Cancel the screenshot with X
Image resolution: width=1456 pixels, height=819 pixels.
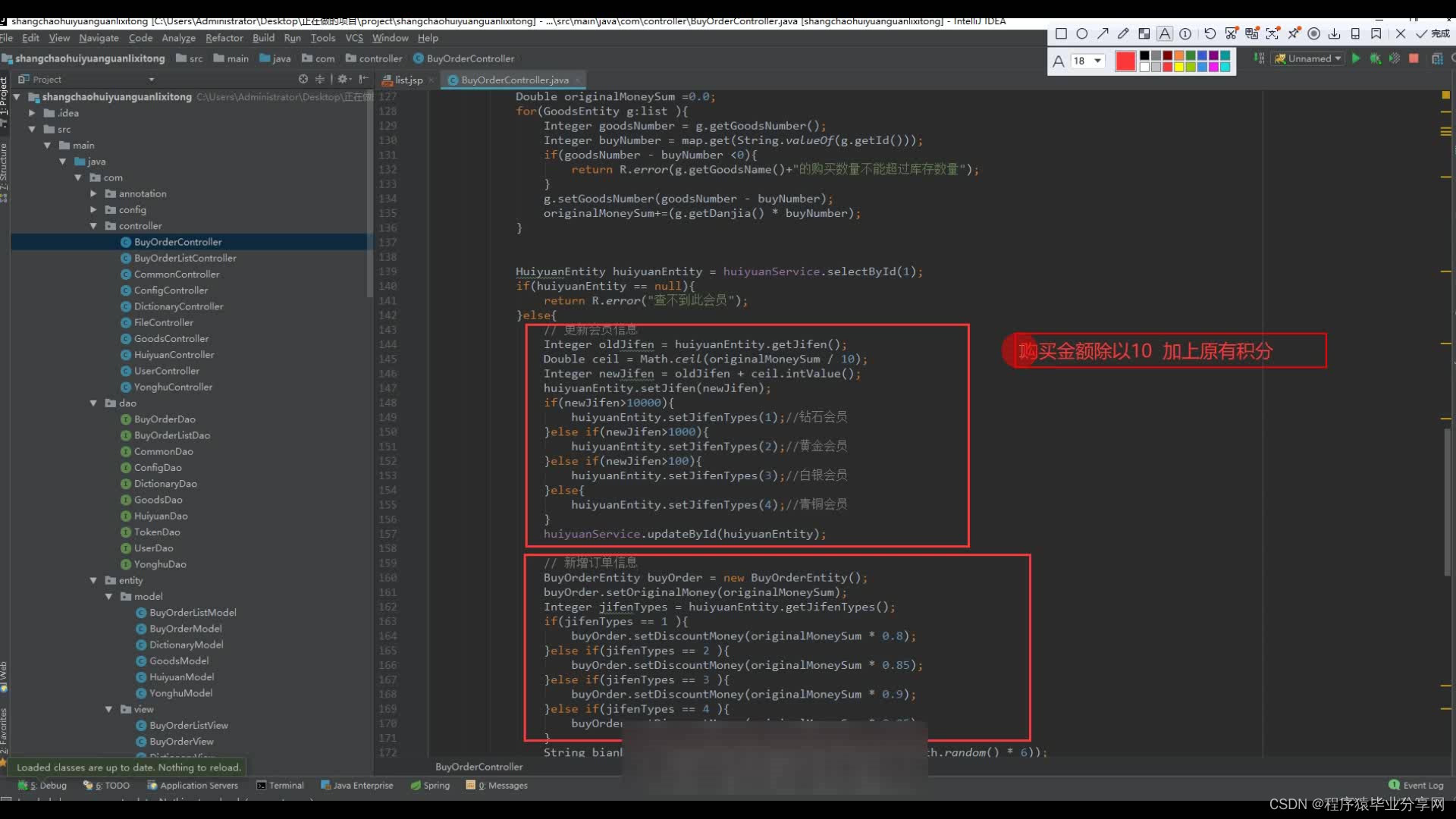tap(1400, 33)
